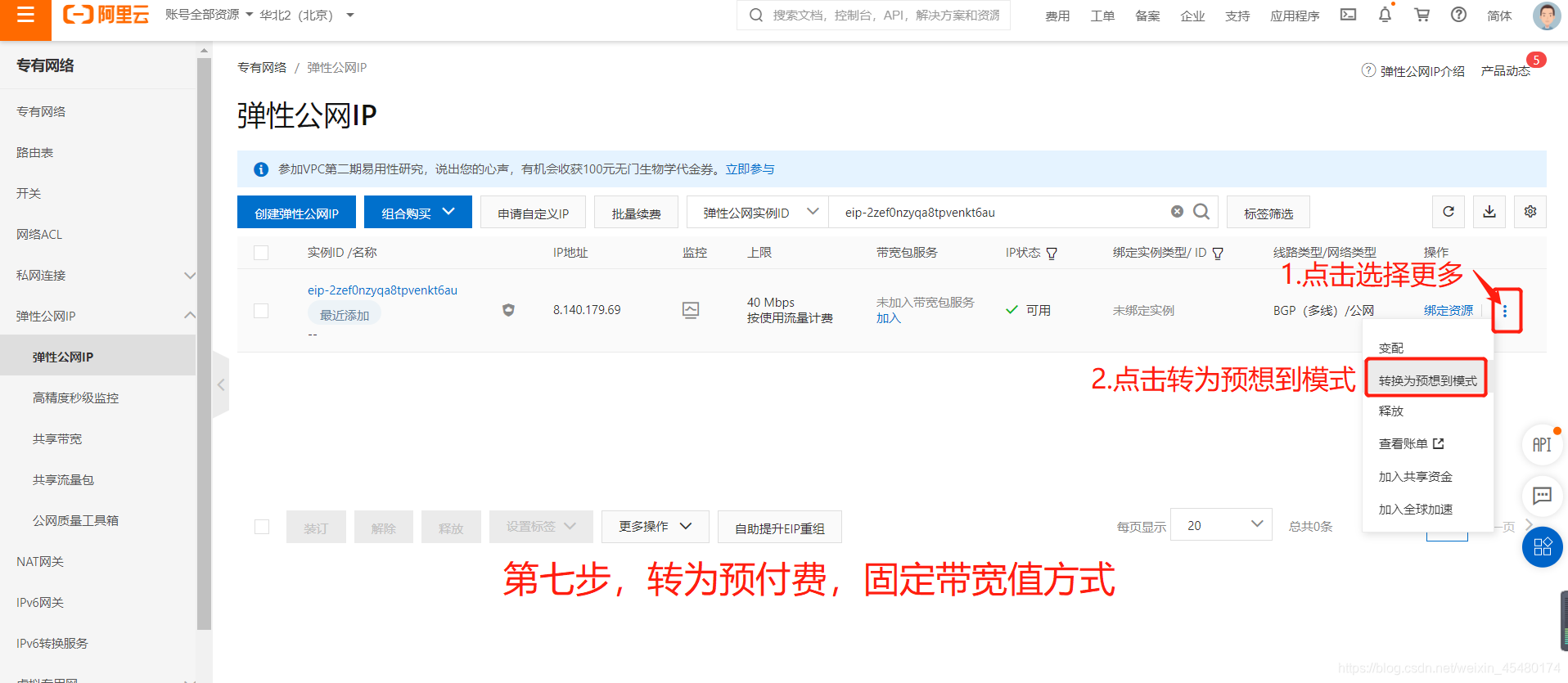Open the 立即参与 survey link
1568x683 pixels.
pyautogui.click(x=750, y=169)
